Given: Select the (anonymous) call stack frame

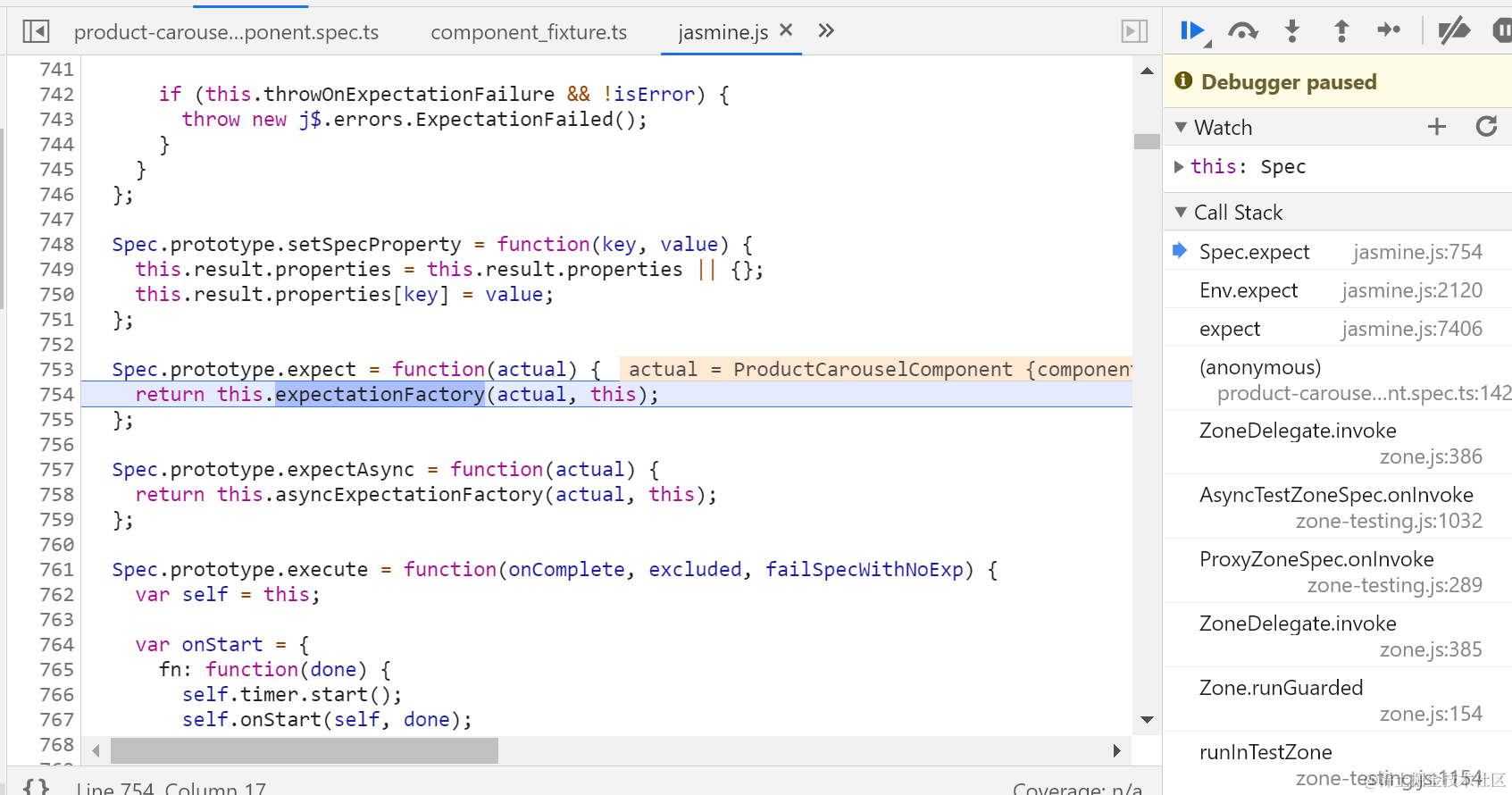Looking at the screenshot, I should pyautogui.click(x=1338, y=380).
